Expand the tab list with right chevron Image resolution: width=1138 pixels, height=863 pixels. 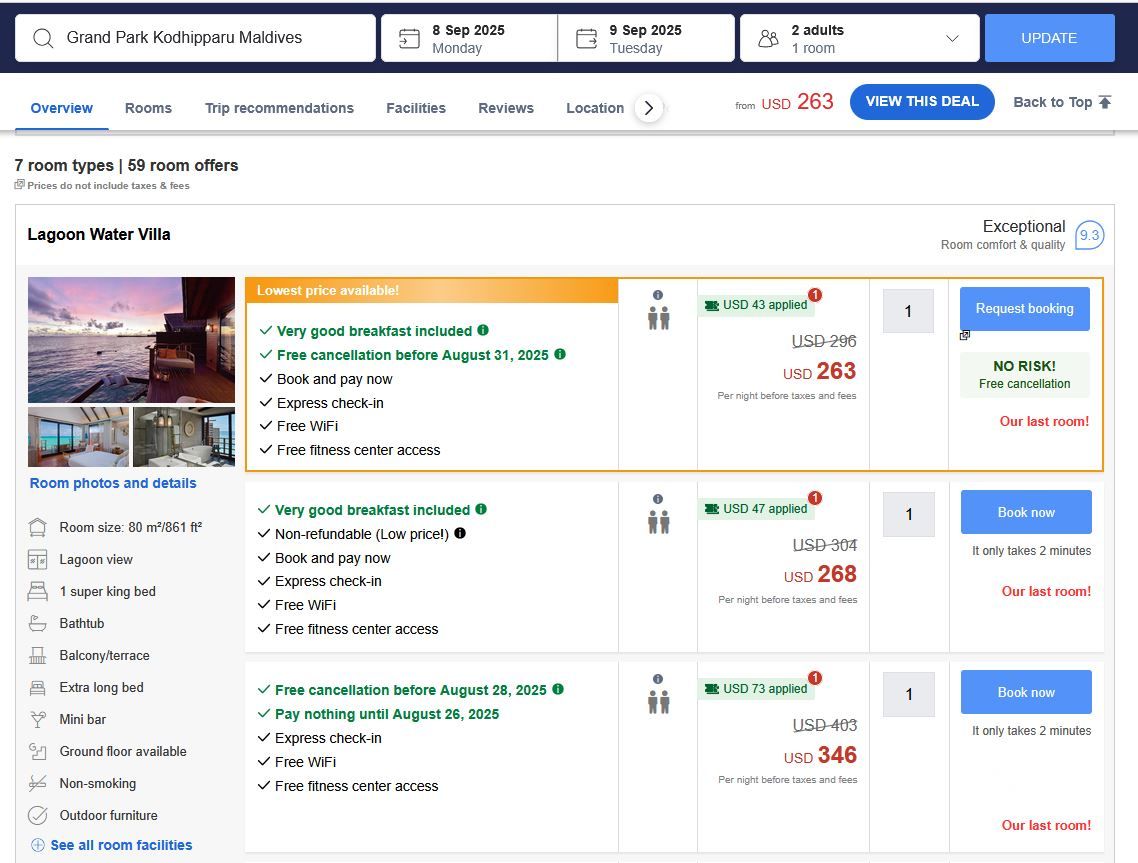click(x=649, y=108)
